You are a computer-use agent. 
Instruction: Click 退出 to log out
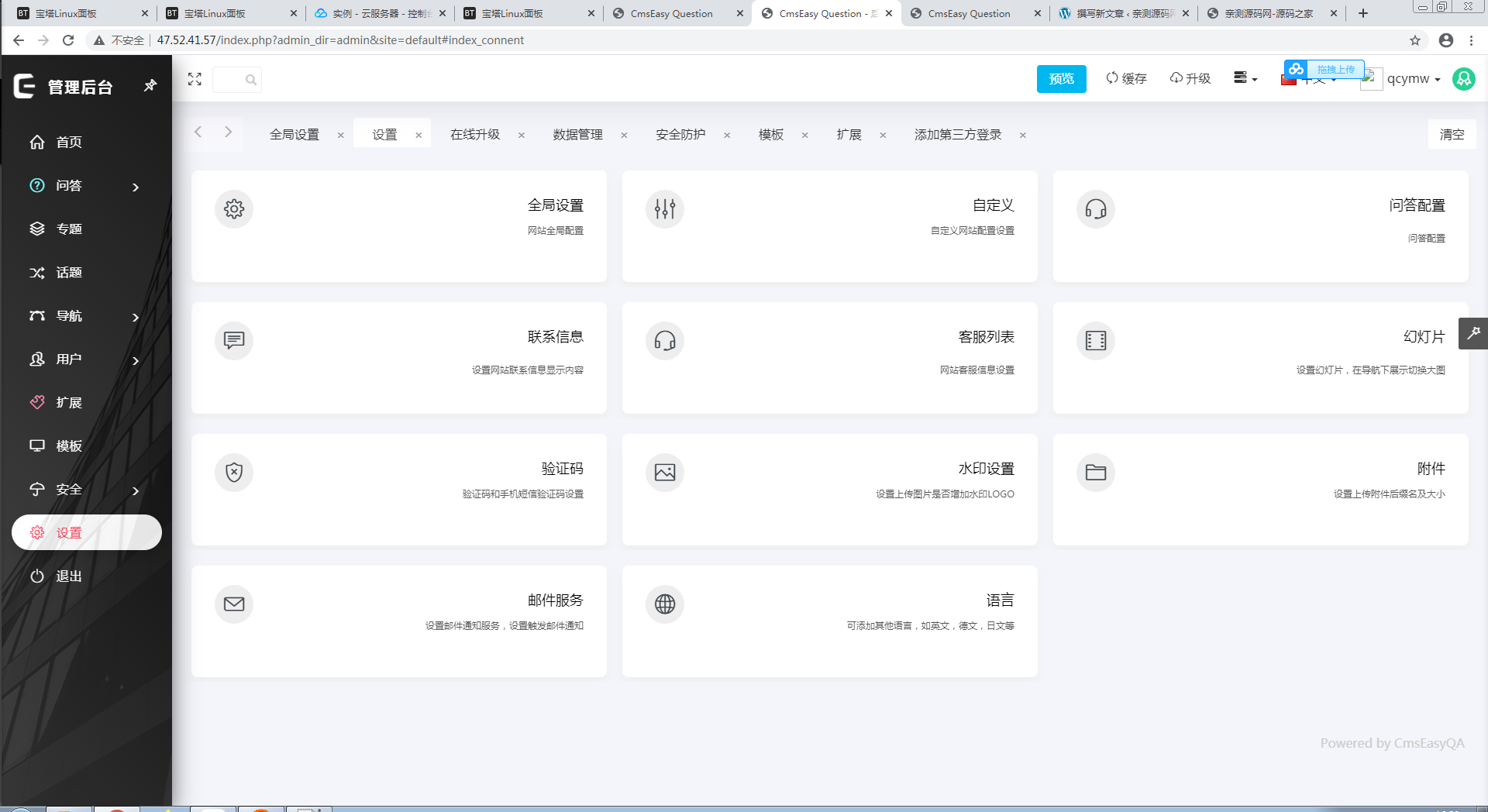[86, 576]
